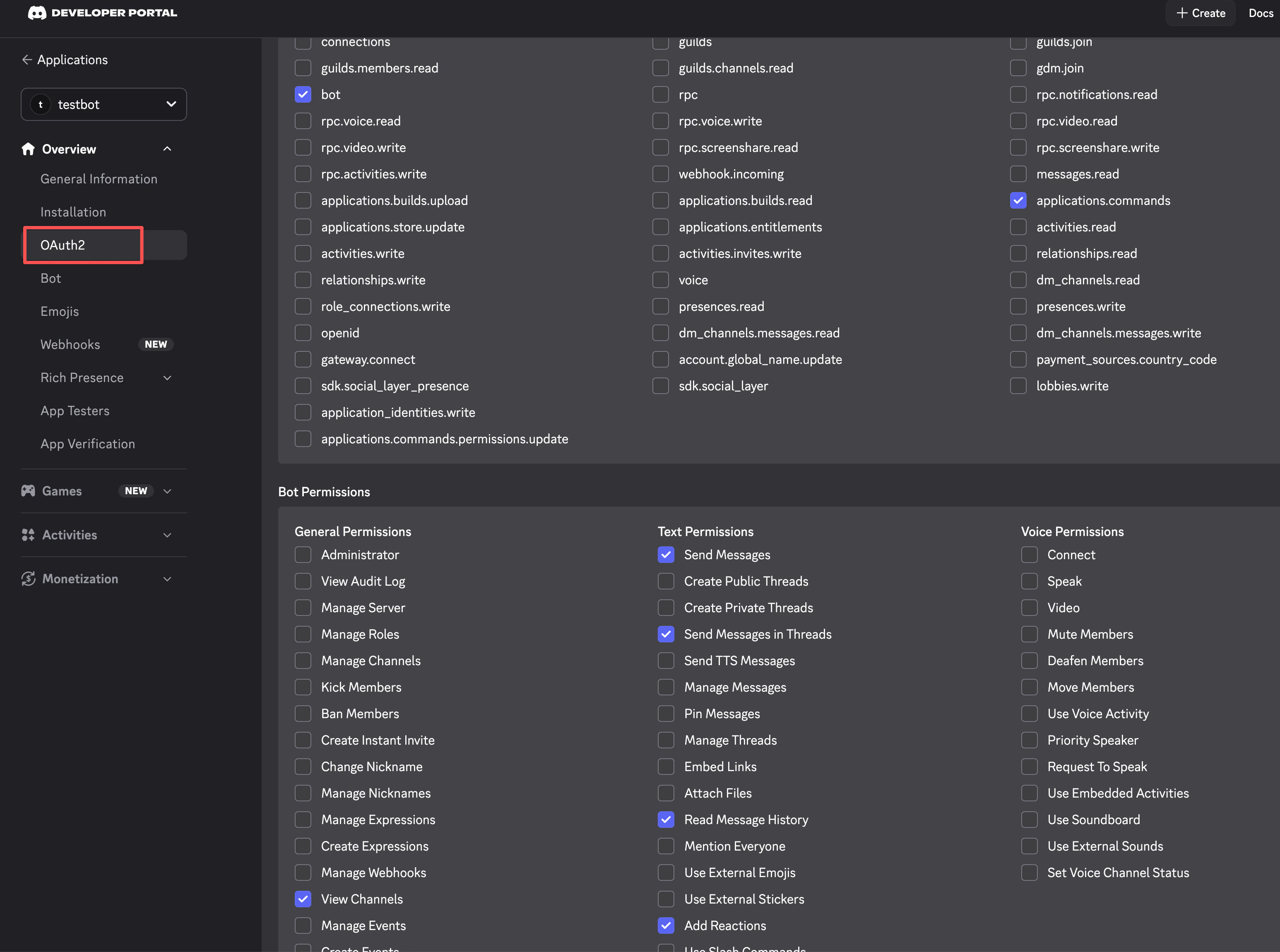Check the gateway.connect scope
This screenshot has width=1280, height=952.
pyautogui.click(x=303, y=360)
